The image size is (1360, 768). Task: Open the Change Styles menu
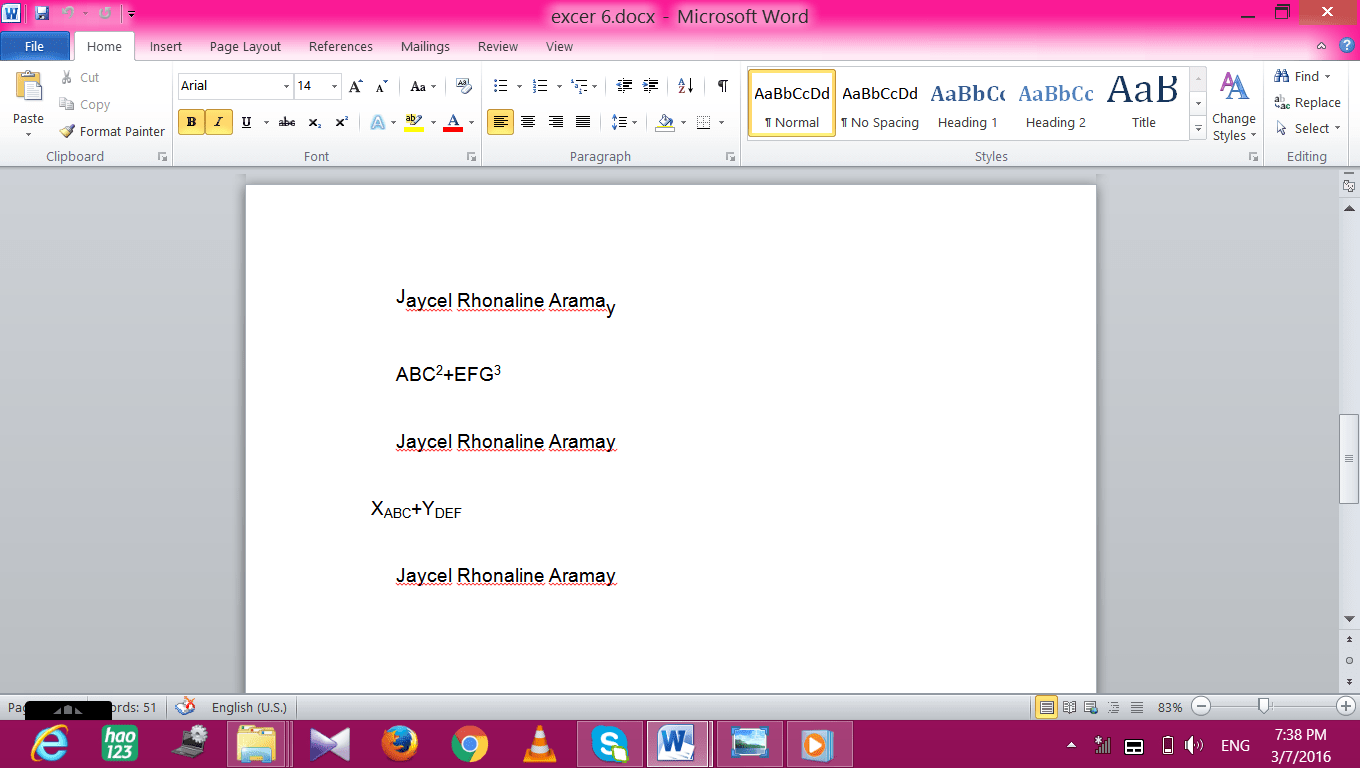point(1234,107)
